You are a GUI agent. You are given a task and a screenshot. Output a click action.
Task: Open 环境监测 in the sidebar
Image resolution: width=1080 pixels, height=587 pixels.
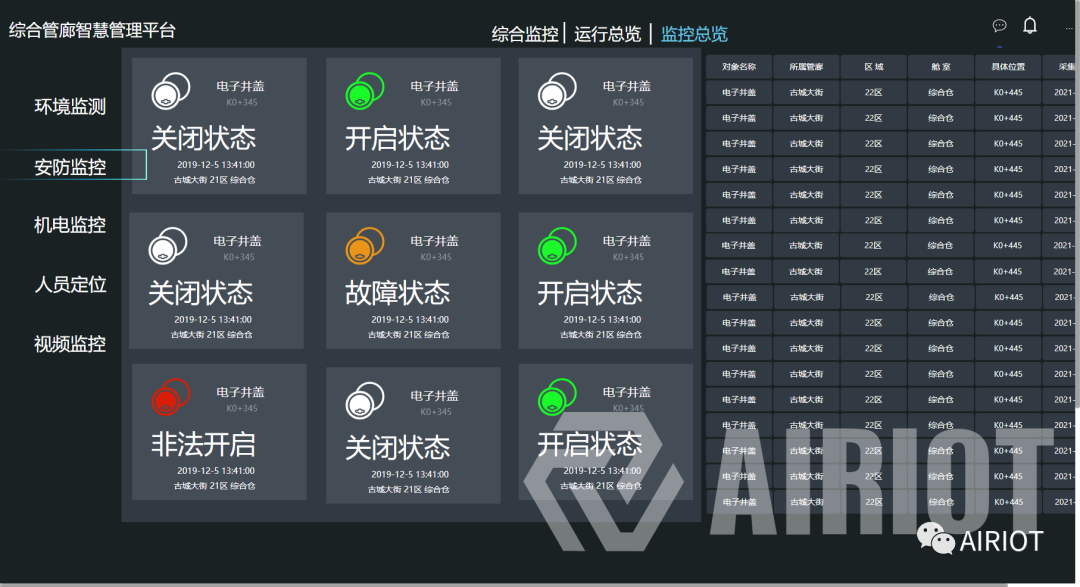tap(70, 107)
